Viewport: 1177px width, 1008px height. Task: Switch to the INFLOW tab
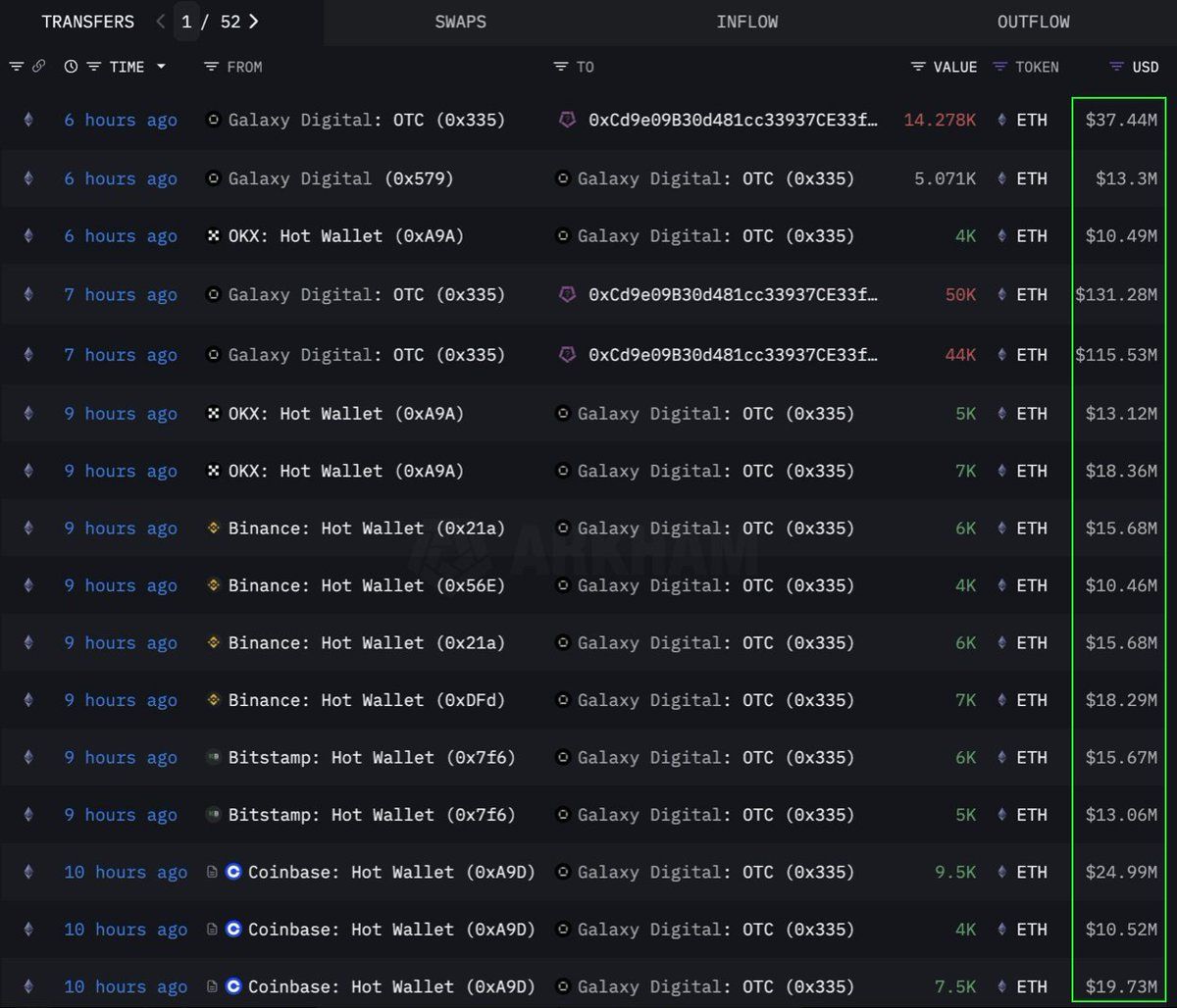(x=746, y=22)
